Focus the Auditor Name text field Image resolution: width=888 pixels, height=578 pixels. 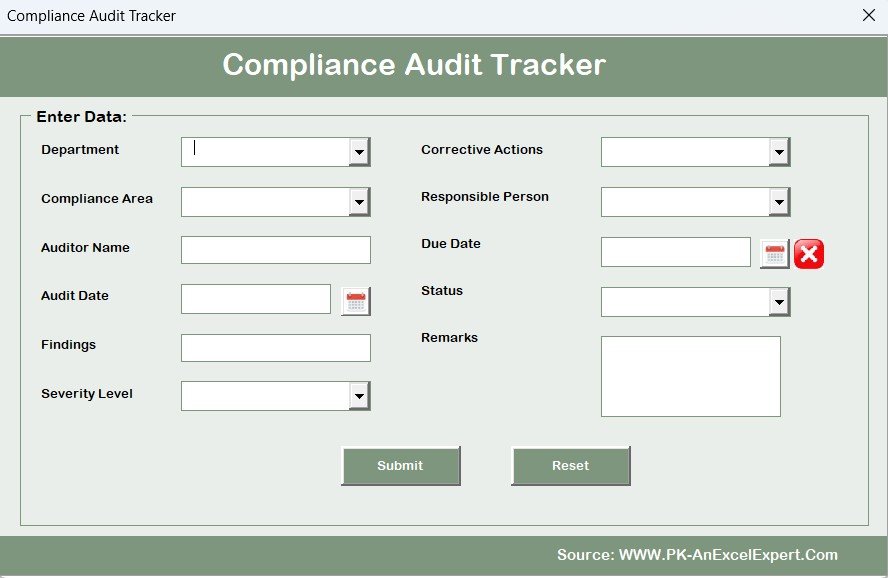click(276, 250)
